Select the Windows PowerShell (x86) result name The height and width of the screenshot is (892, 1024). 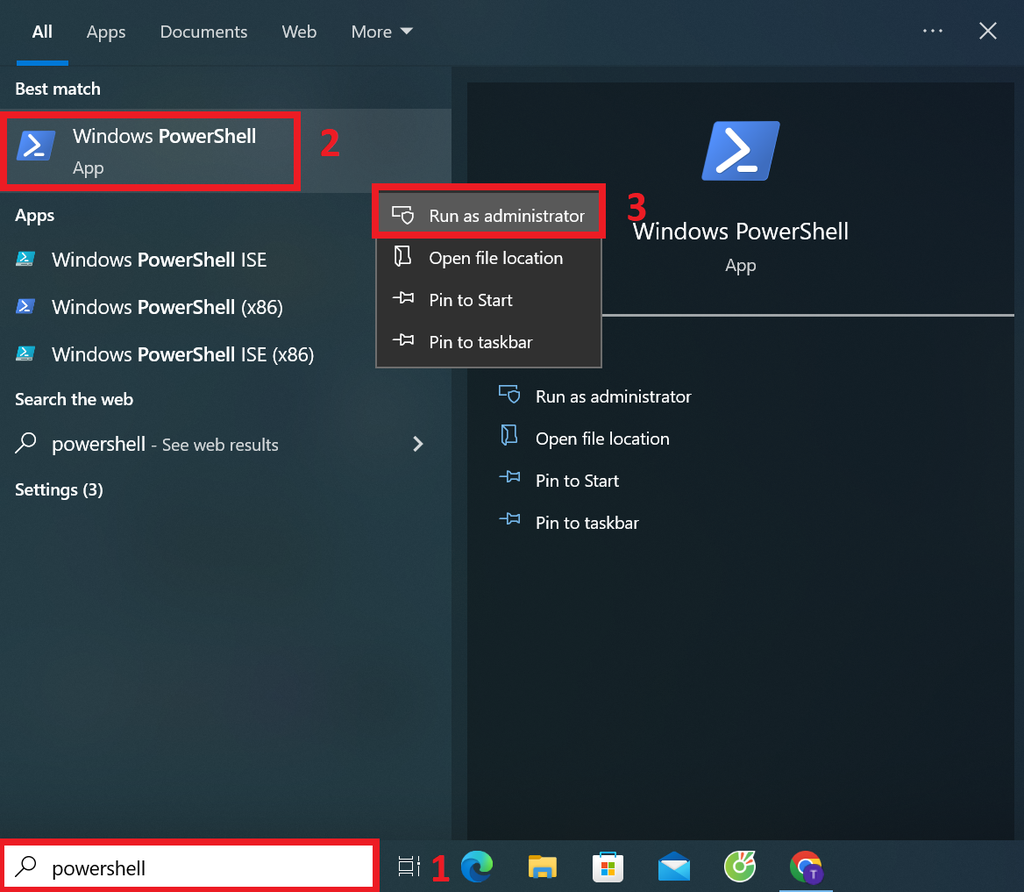point(167,307)
